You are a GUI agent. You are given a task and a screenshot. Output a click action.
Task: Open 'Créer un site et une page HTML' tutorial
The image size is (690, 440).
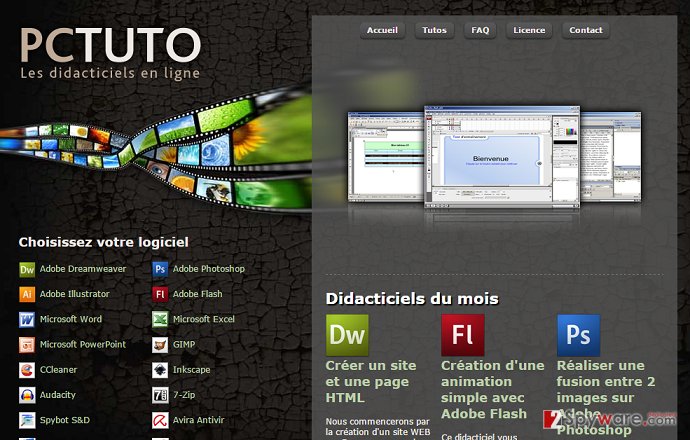point(371,381)
